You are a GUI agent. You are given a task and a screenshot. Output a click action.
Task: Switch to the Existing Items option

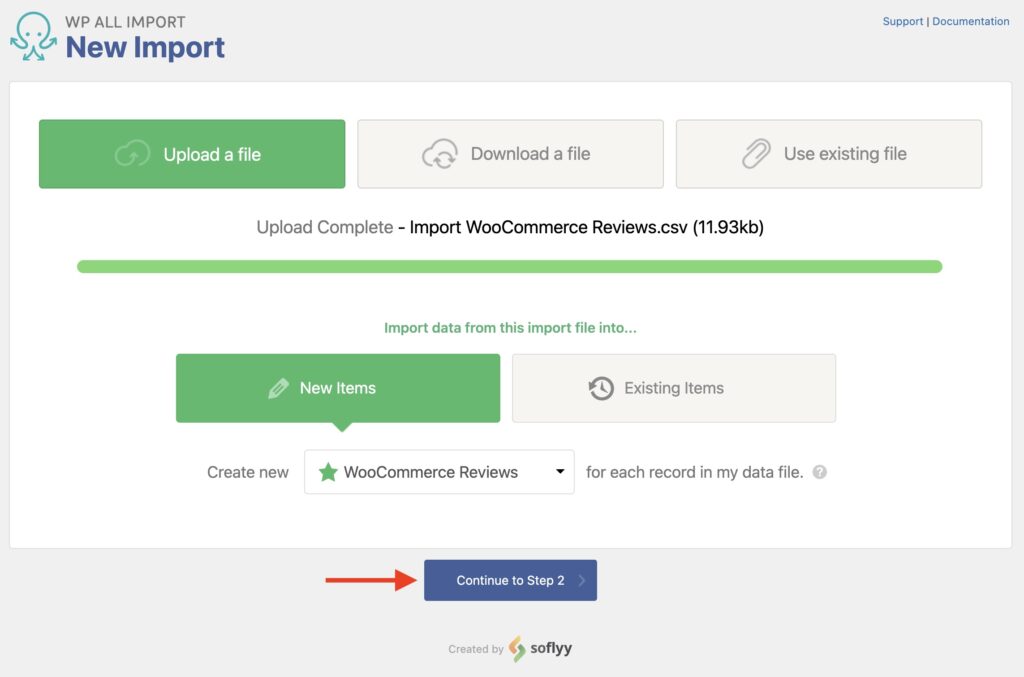pos(673,388)
